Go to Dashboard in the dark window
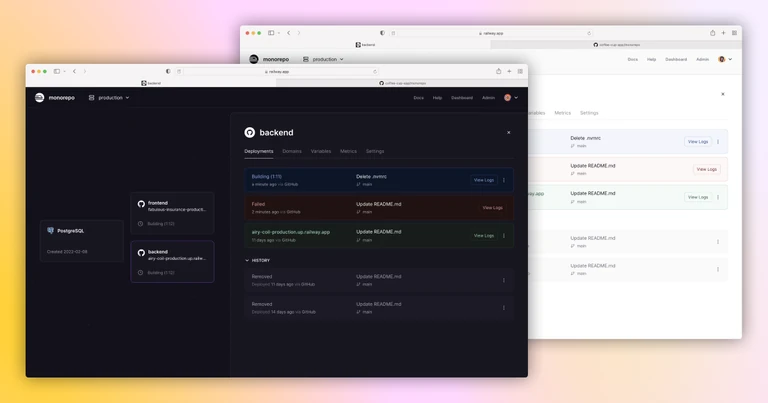Viewport: 768px width, 403px height. pyautogui.click(x=462, y=97)
